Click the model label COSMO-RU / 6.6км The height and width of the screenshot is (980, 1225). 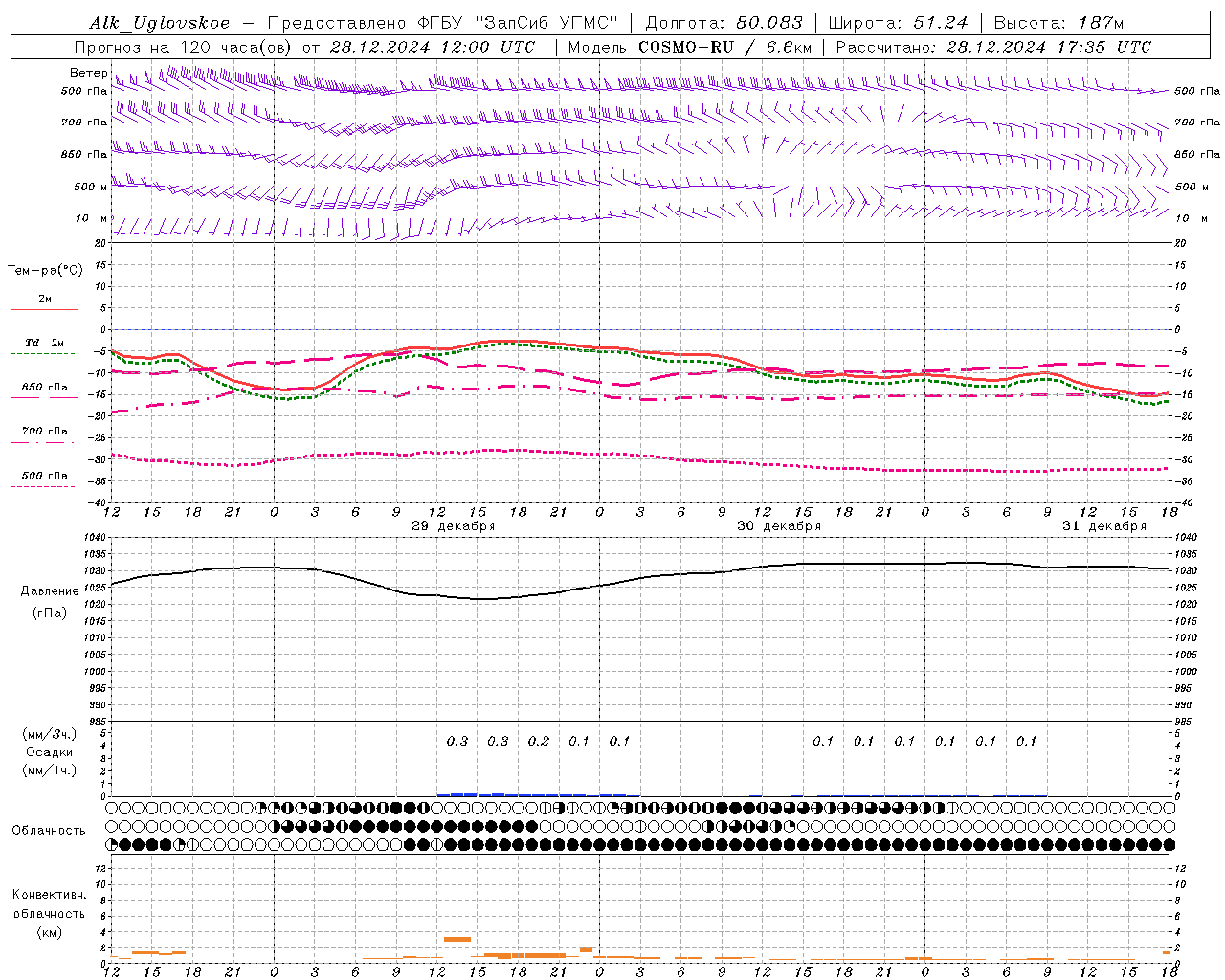pyautogui.click(x=725, y=47)
